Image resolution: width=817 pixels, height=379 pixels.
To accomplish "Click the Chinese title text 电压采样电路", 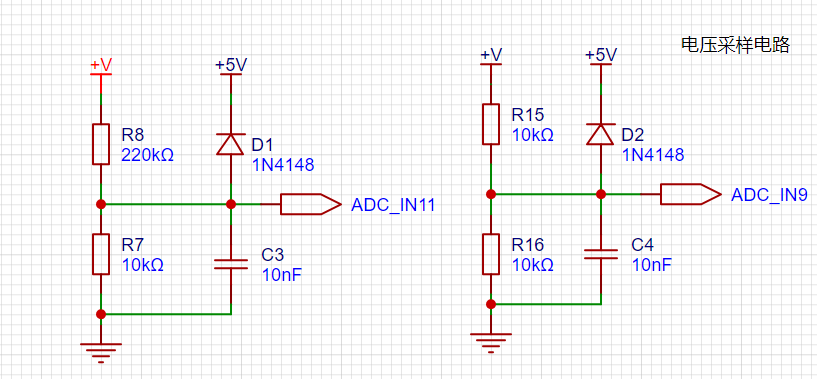I will tap(736, 45).
